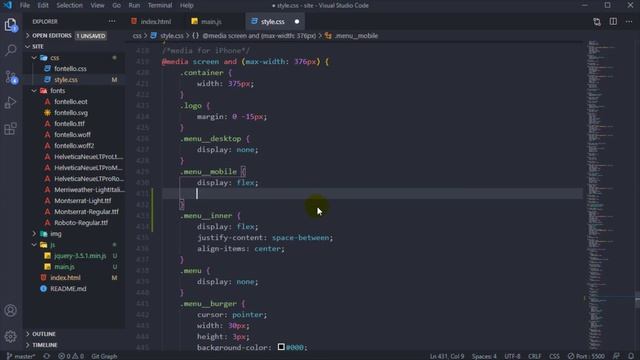This screenshot has height=360, width=640.
Task: Open the Search view in activity bar
Action: (11, 50)
